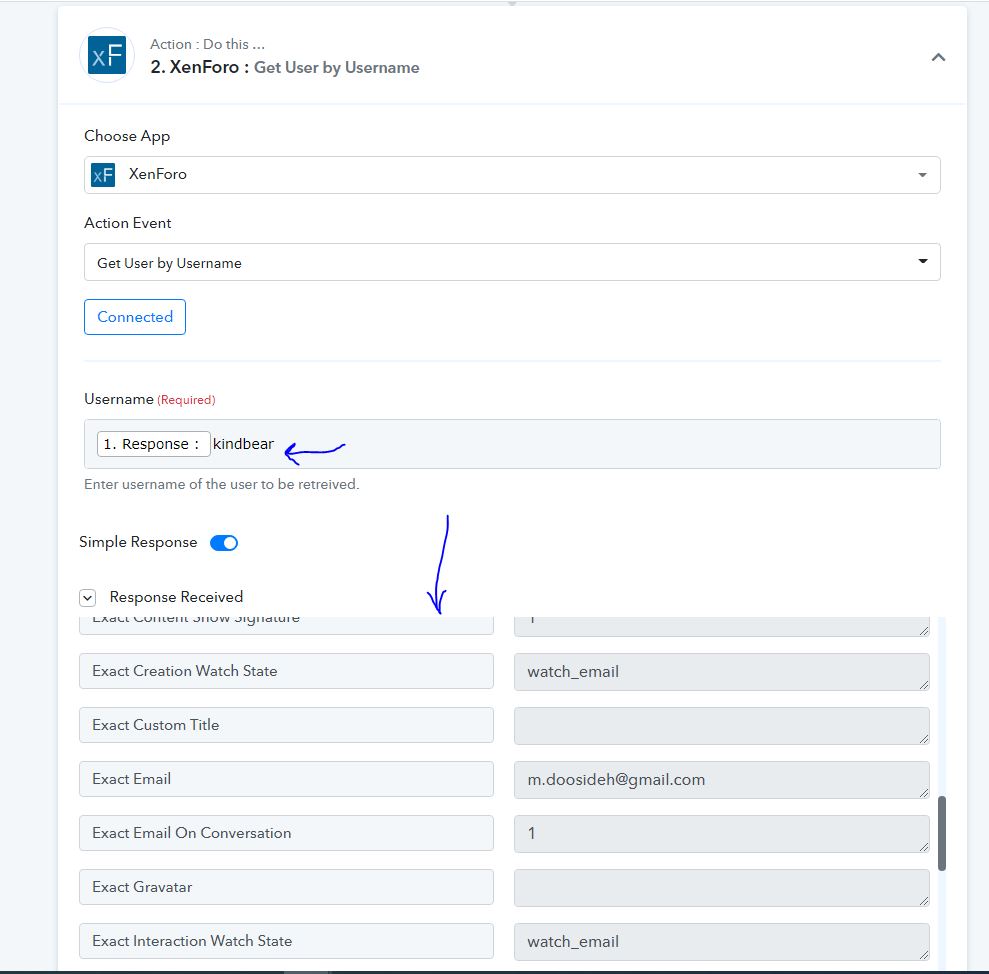The height and width of the screenshot is (974, 989).
Task: Click the 'Enter username of the user' hint text
Action: click(221, 484)
